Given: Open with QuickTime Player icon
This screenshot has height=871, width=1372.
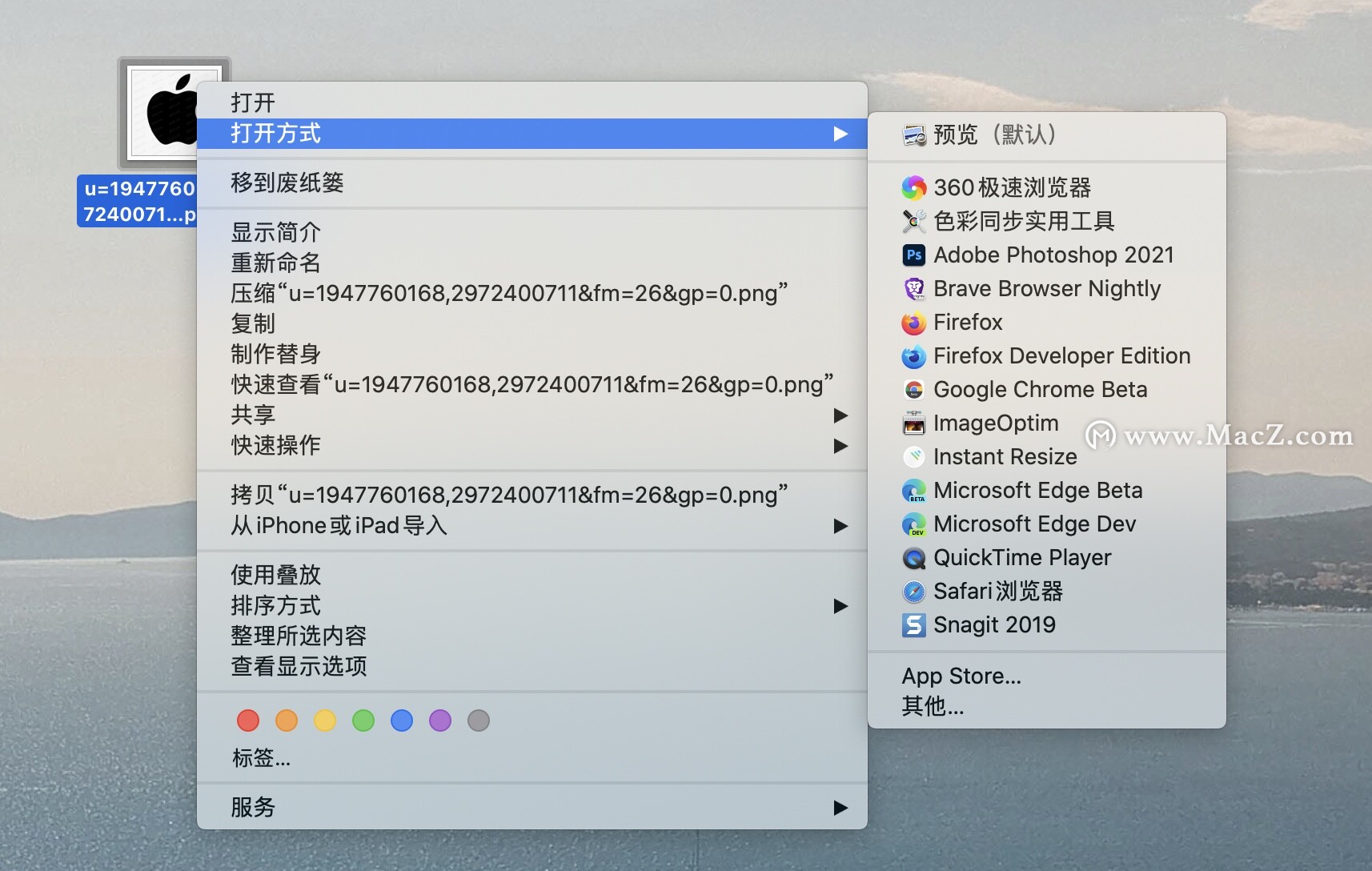Looking at the screenshot, I should pos(913,558).
